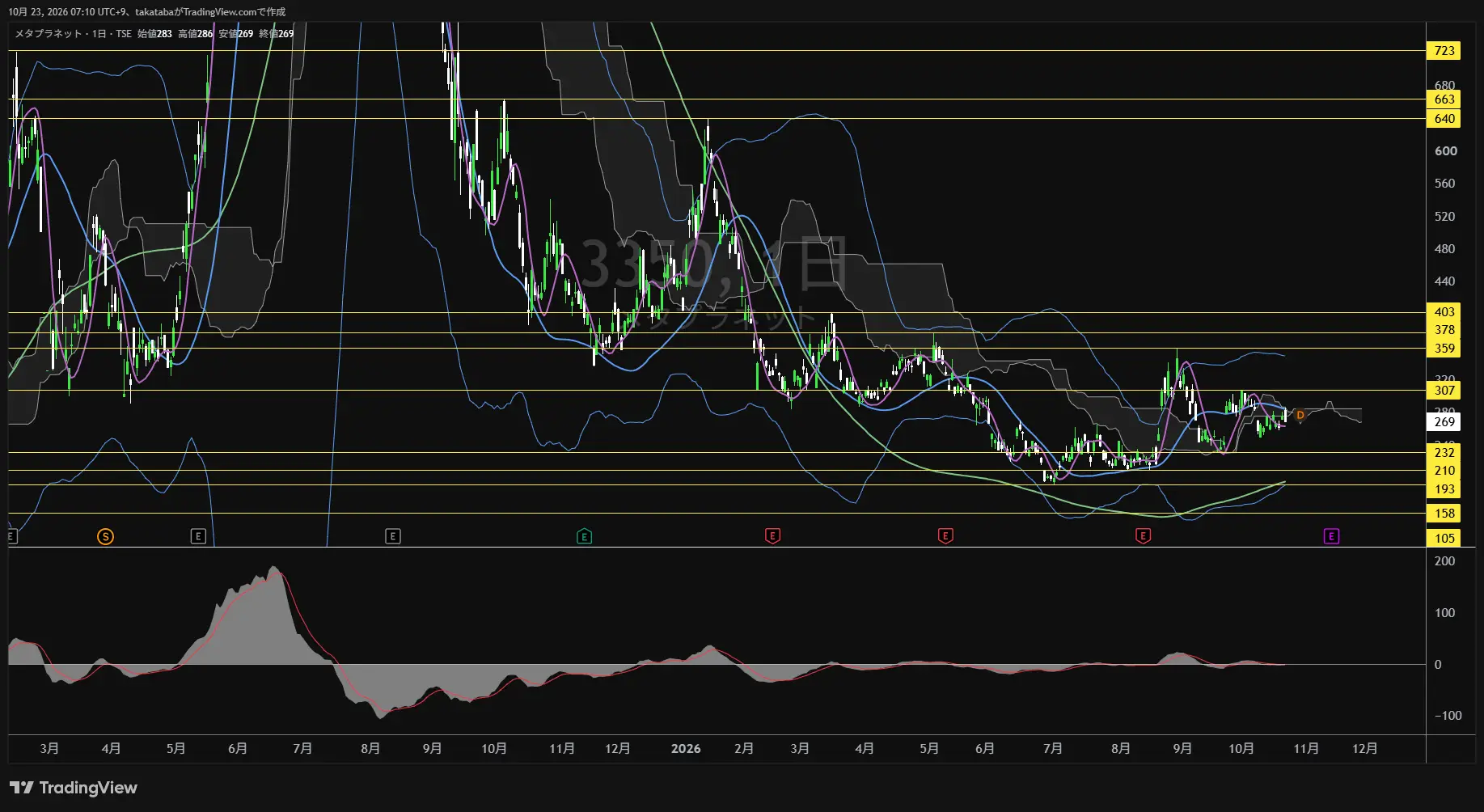Click the 終値269 close value
1484x812 pixels.
pyautogui.click(x=277, y=34)
